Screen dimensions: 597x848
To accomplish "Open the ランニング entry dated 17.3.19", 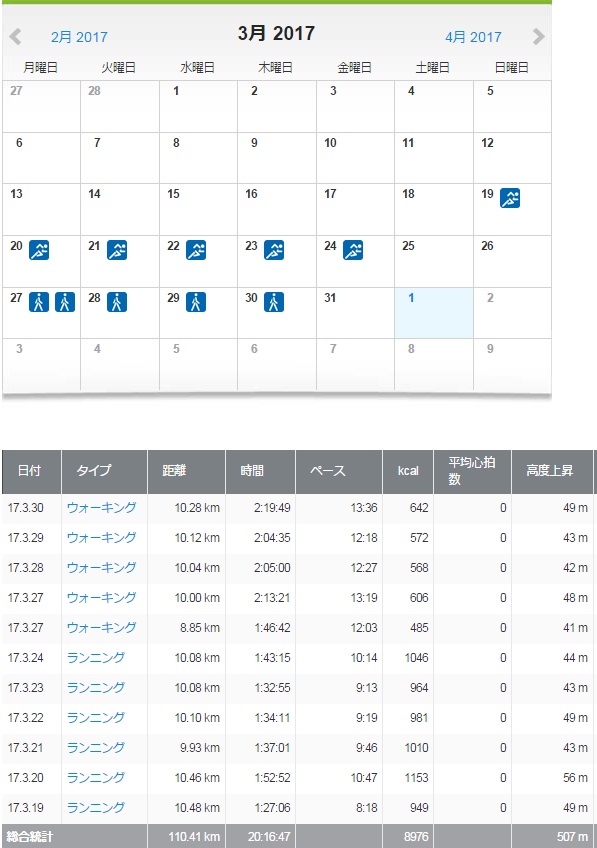I will pos(96,807).
